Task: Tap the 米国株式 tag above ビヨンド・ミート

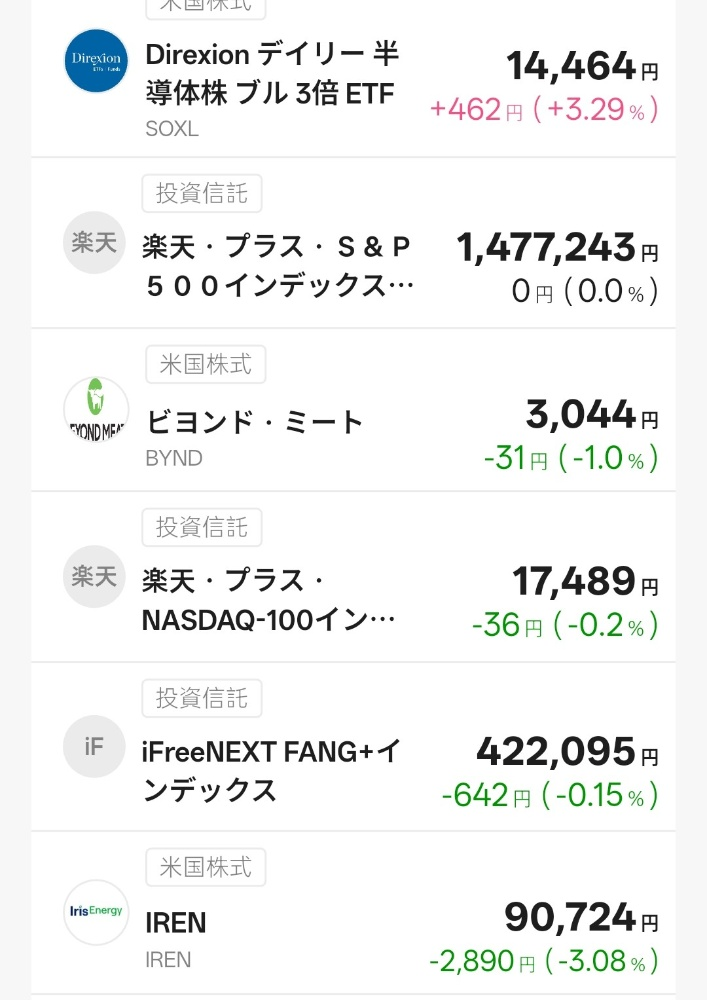Action: click(206, 363)
